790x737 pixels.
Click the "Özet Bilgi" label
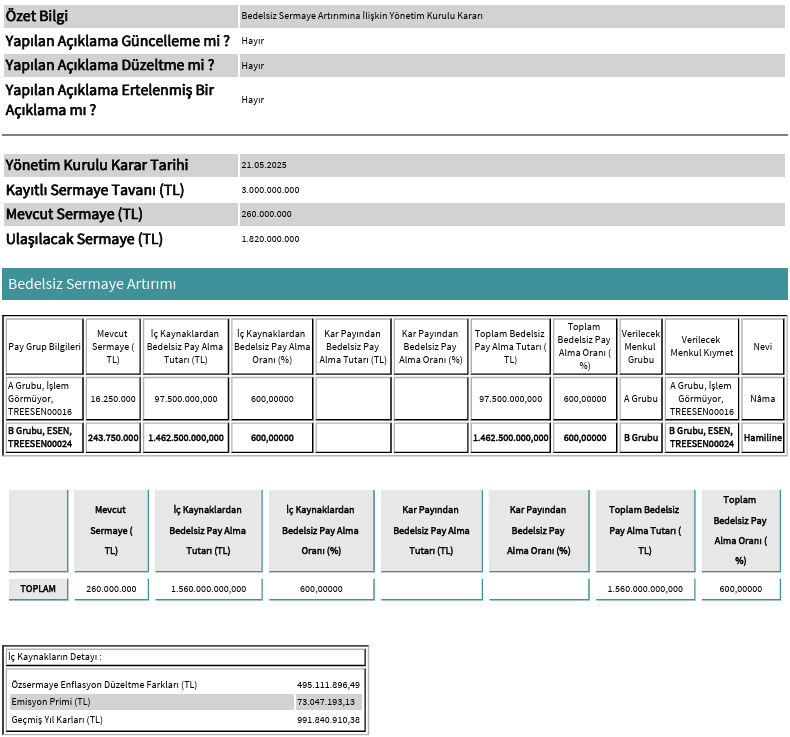point(36,16)
